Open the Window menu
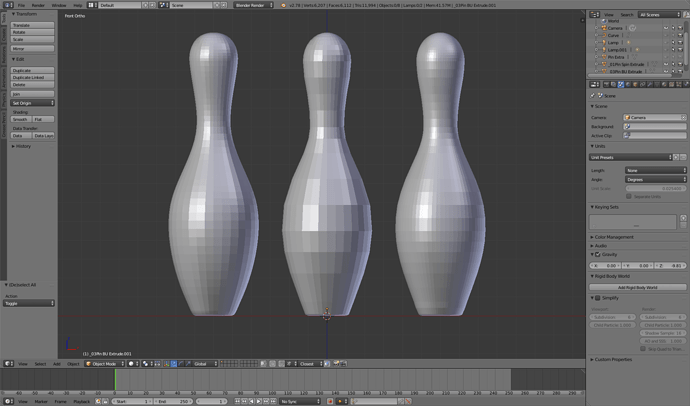690x406 pixels. tap(59, 5)
